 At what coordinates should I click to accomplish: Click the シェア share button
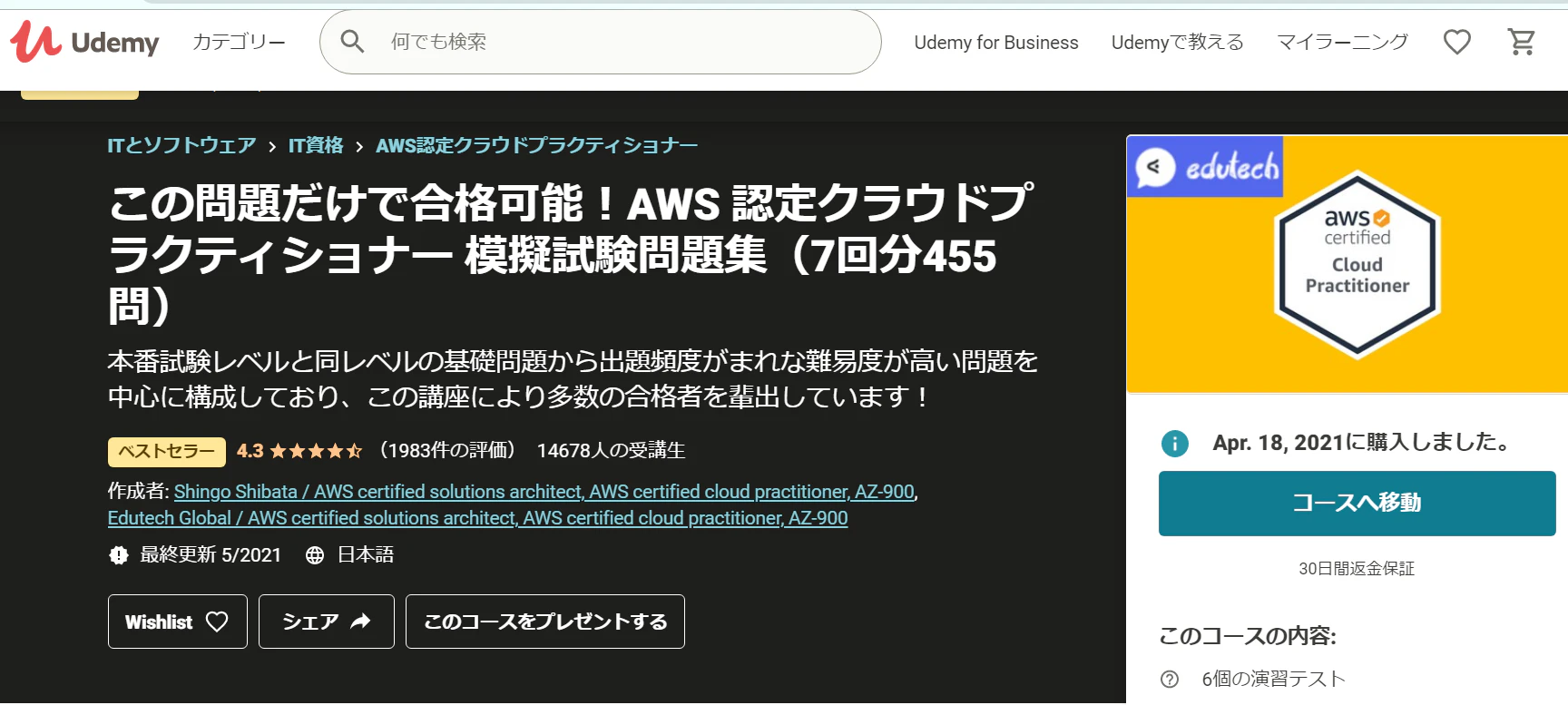(x=327, y=622)
